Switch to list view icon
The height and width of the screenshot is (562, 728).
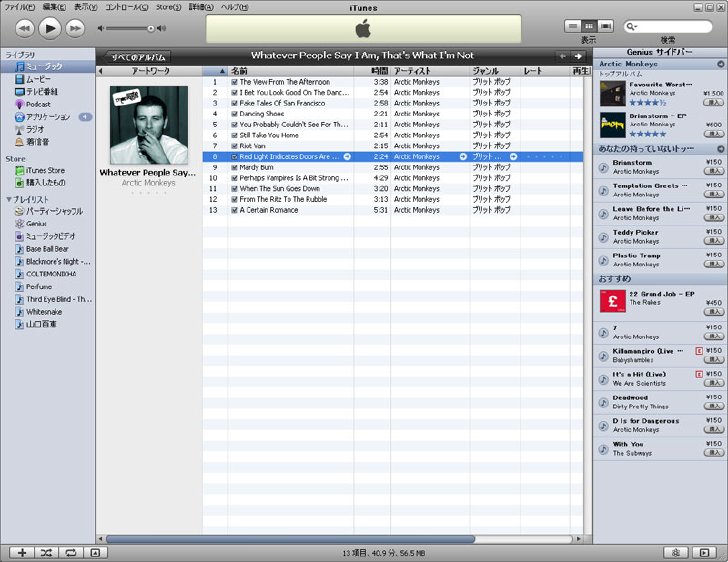tap(573, 26)
